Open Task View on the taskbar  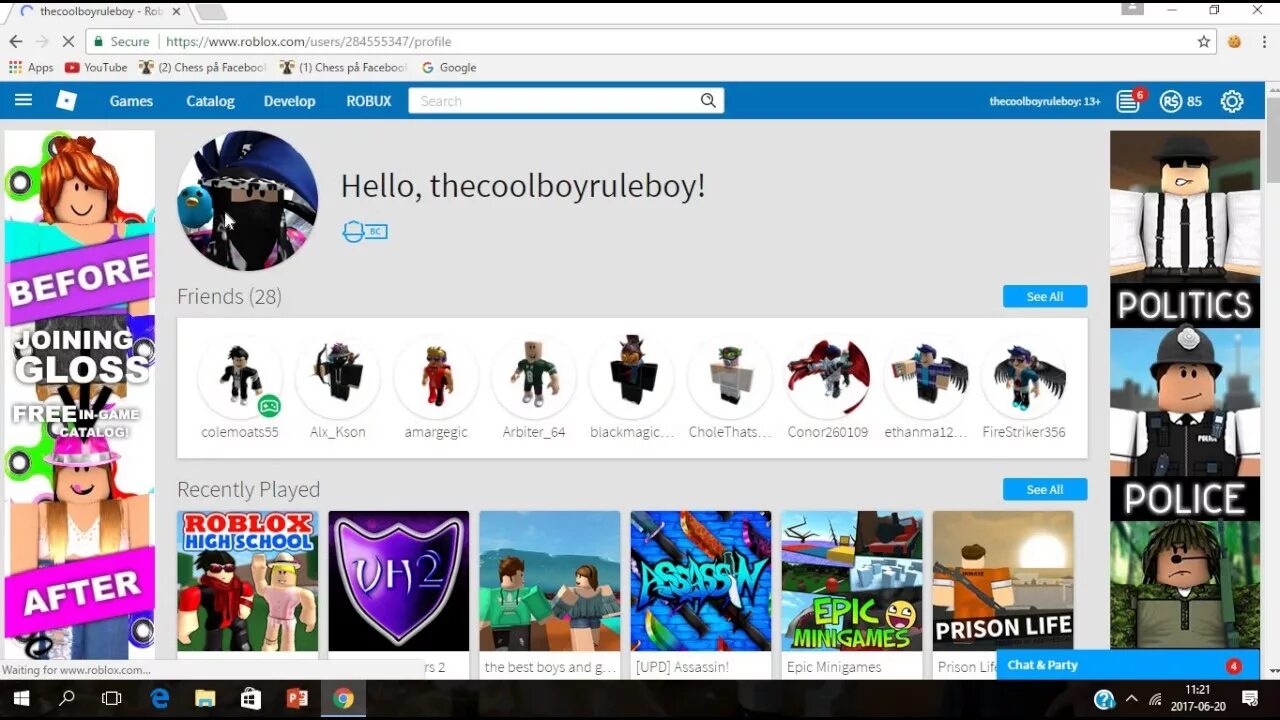pos(112,698)
